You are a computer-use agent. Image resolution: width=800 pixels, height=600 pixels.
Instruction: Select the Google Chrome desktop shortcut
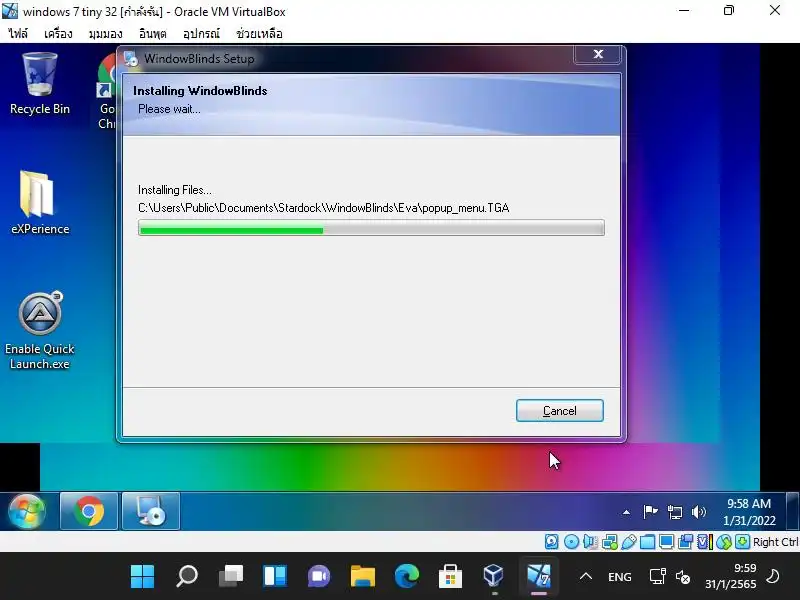coord(107,92)
